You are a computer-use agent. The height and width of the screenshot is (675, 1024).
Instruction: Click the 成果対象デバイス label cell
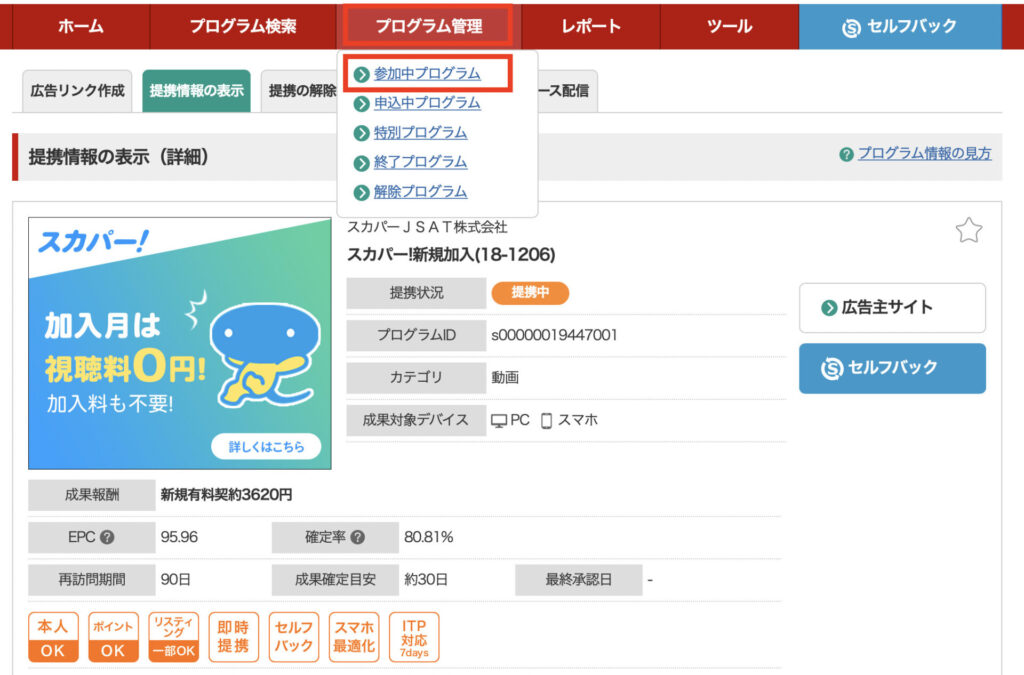click(x=416, y=420)
